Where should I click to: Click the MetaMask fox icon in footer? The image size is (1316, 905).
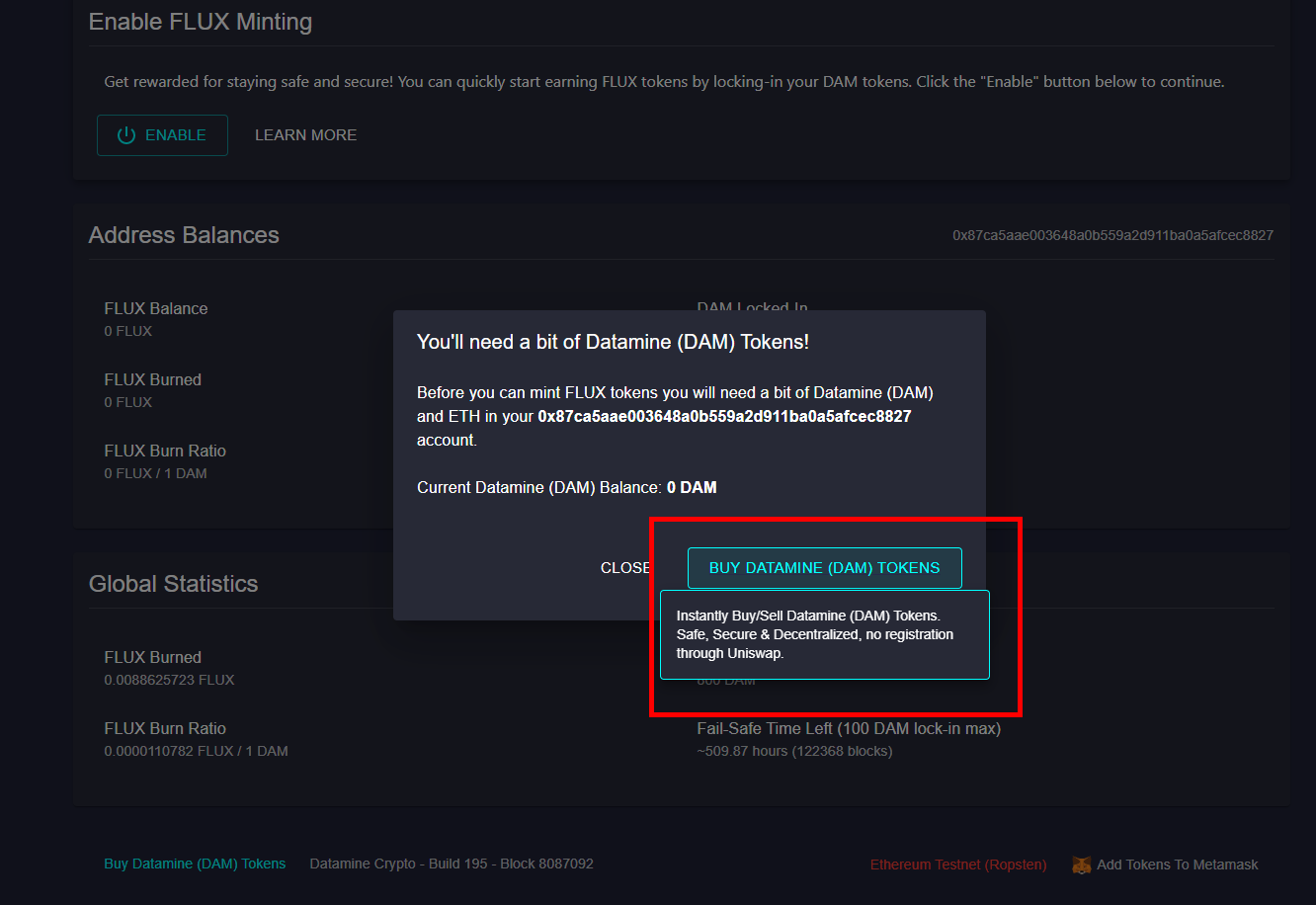coord(1082,864)
